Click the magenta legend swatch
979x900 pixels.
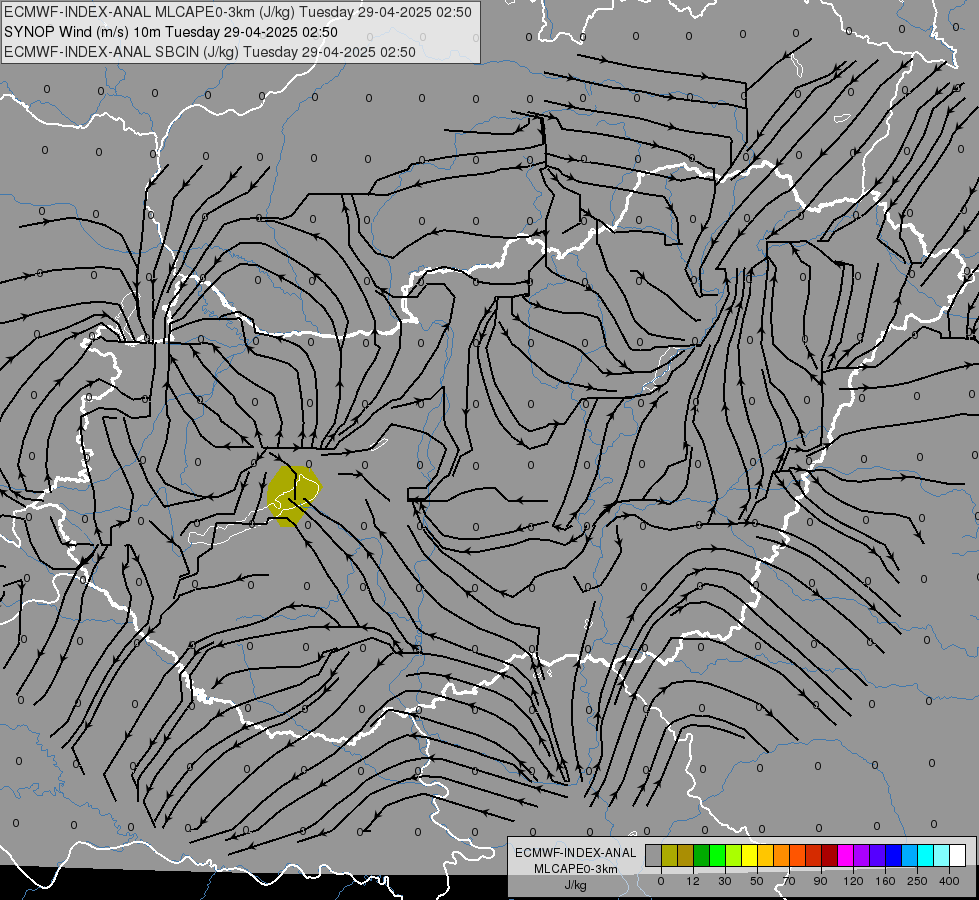[x=845, y=855]
